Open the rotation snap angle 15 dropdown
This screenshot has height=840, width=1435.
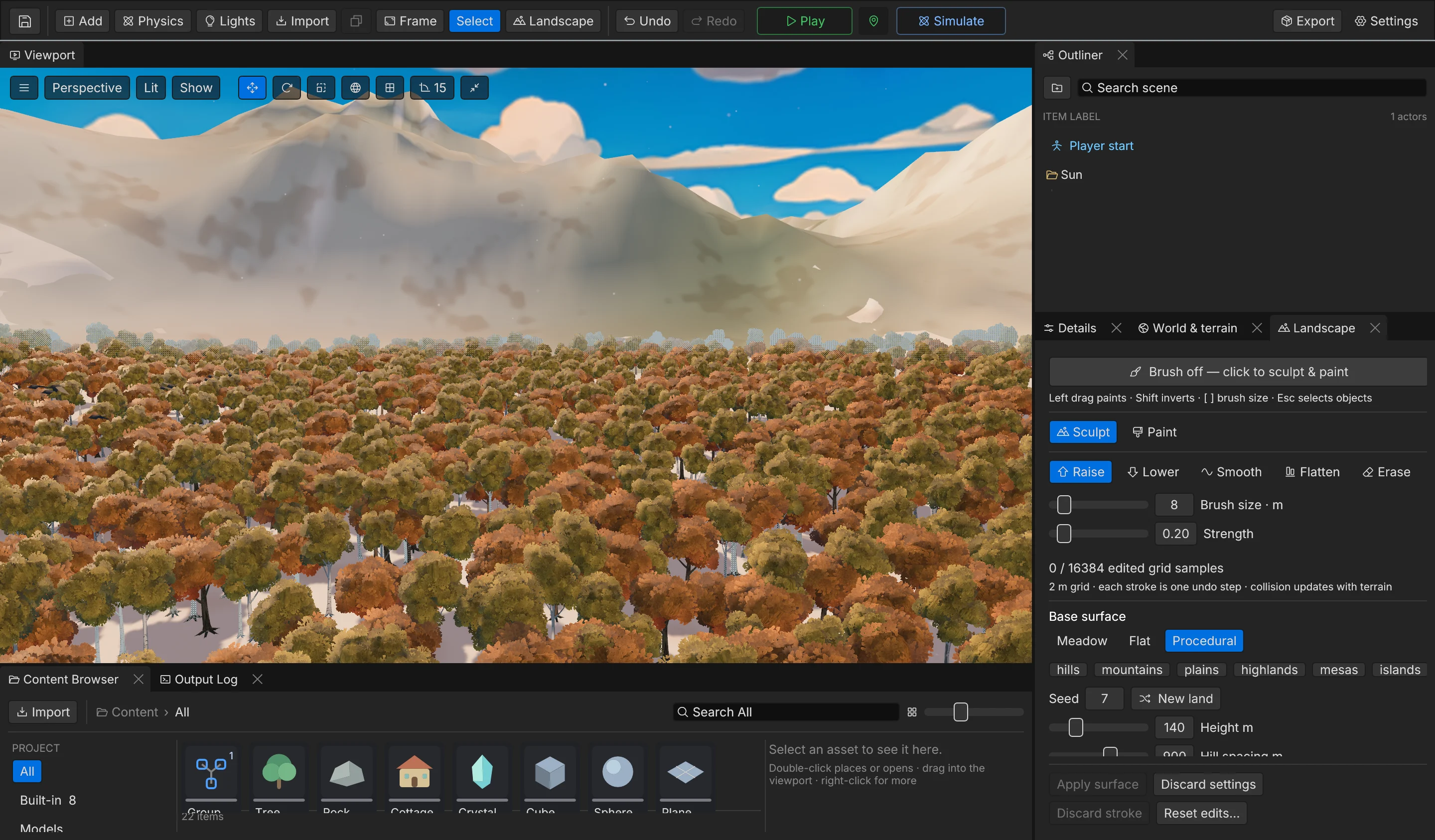point(432,88)
